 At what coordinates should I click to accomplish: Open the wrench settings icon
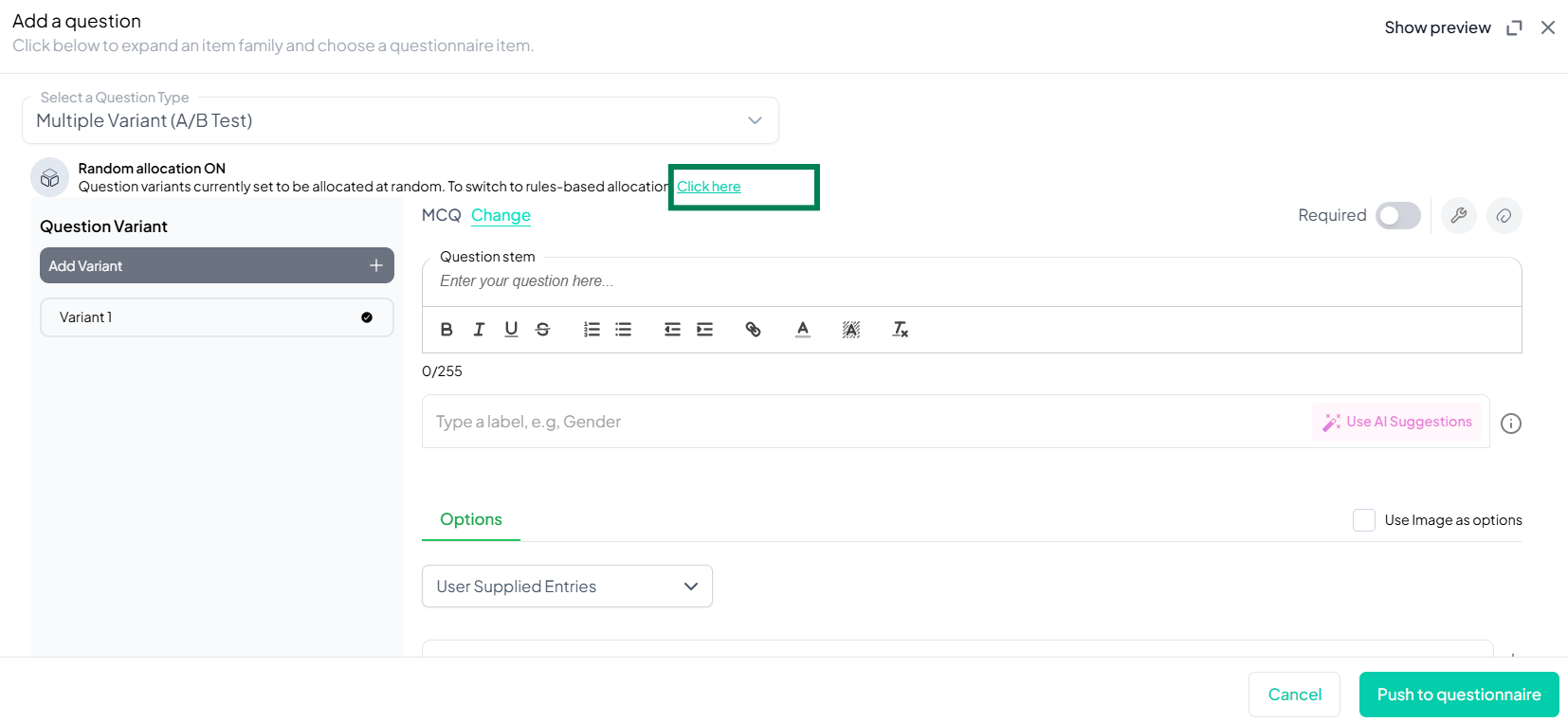[x=1458, y=216]
